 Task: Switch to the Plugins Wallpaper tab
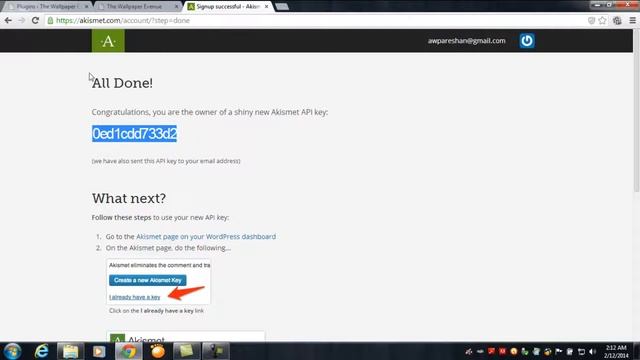pos(48,7)
